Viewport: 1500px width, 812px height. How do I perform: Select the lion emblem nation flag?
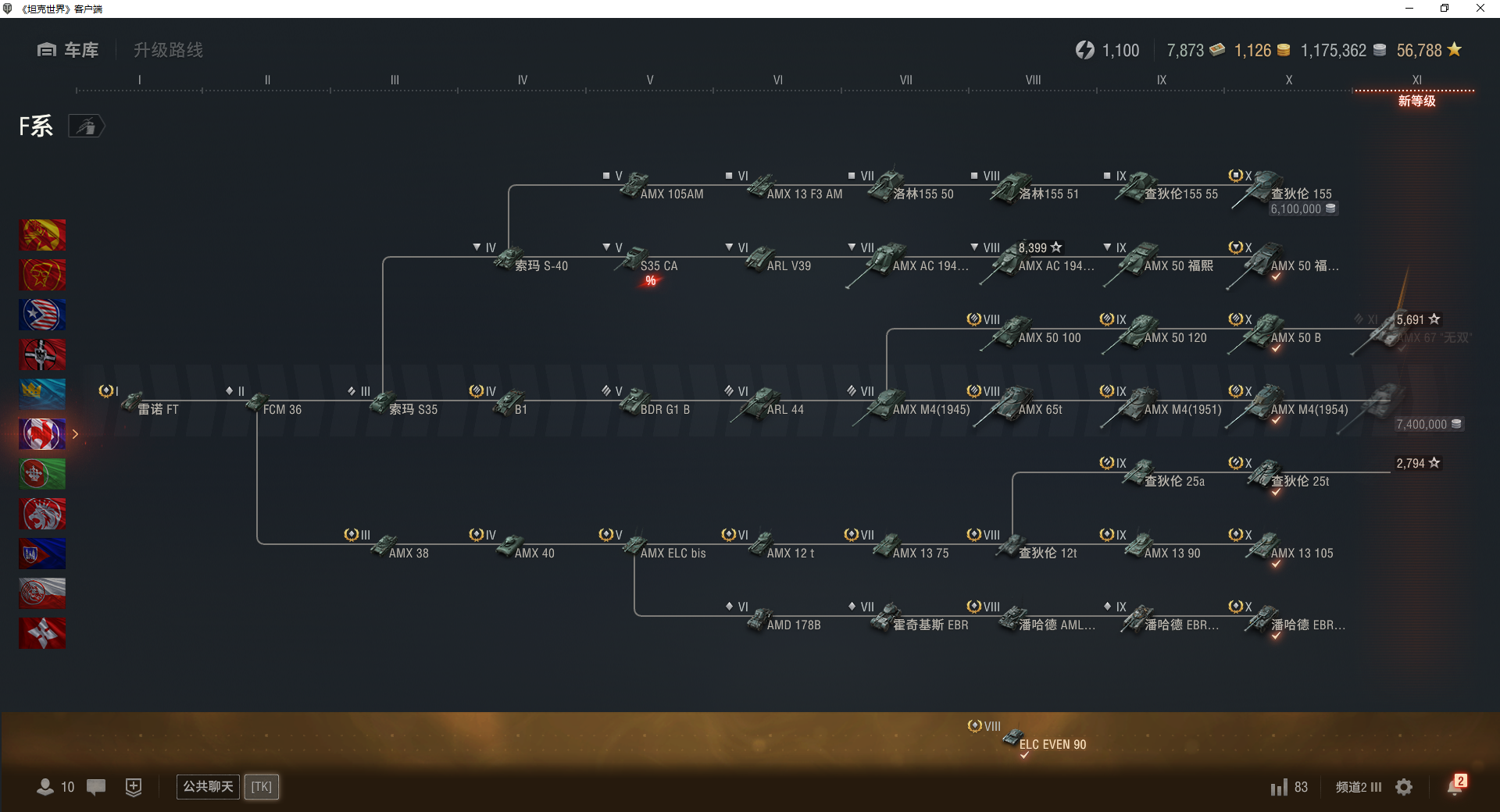[42, 514]
